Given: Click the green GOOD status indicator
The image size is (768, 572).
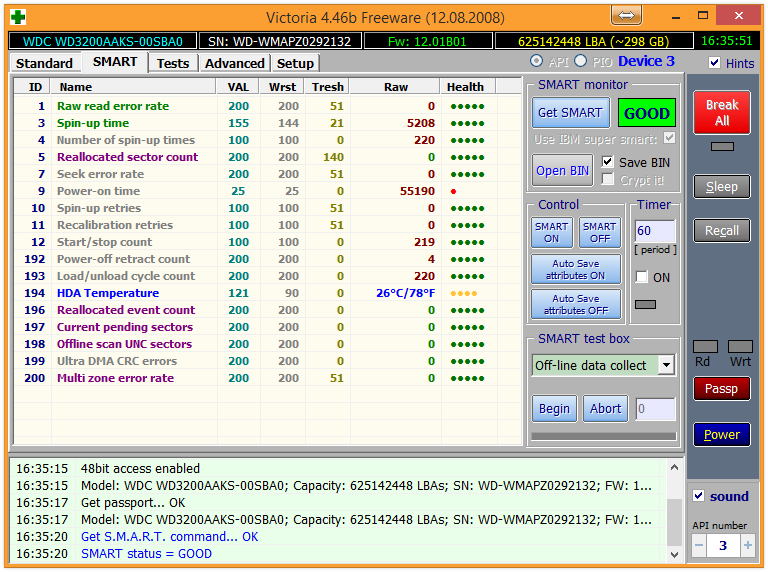Looking at the screenshot, I should coord(647,113).
